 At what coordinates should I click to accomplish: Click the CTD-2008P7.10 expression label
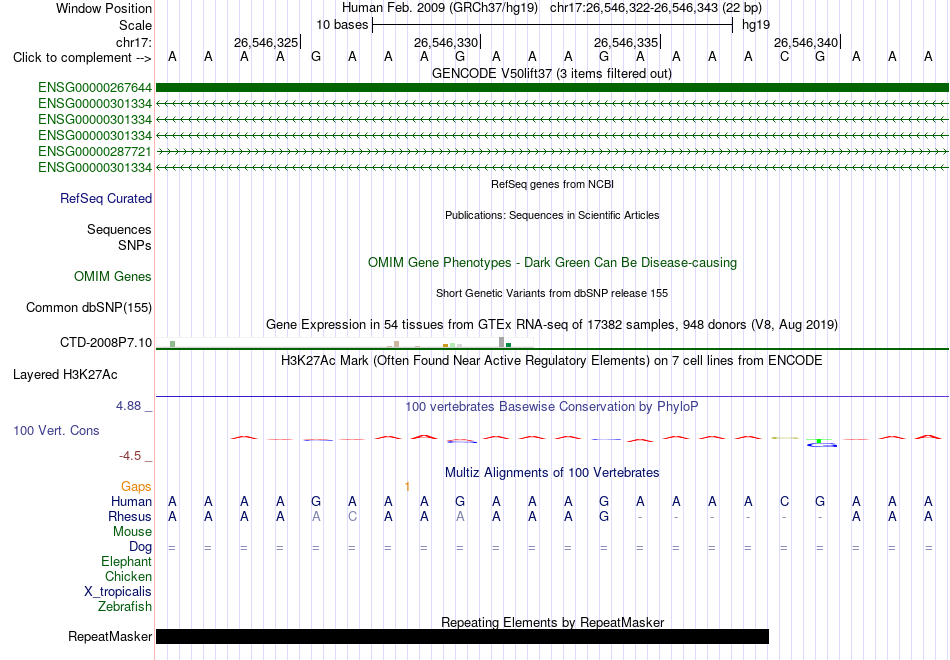click(x=106, y=342)
